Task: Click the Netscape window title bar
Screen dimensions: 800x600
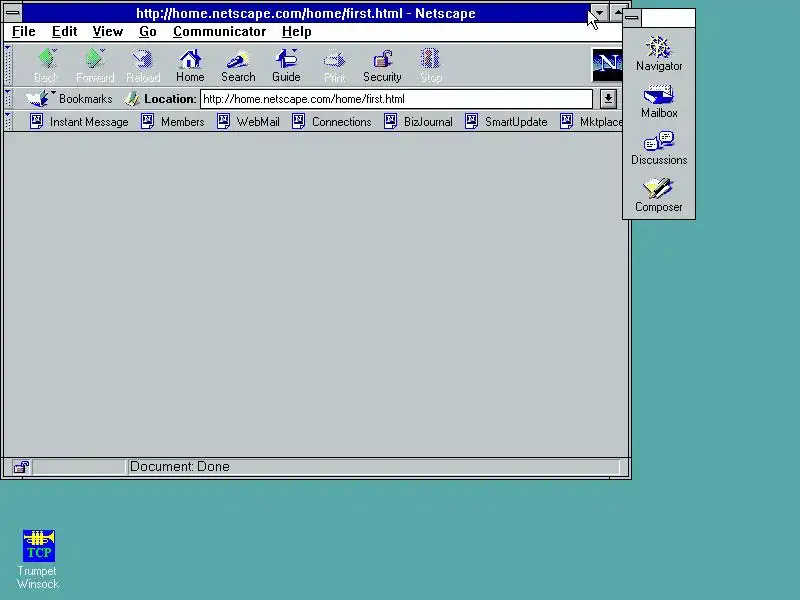Action: (306, 13)
